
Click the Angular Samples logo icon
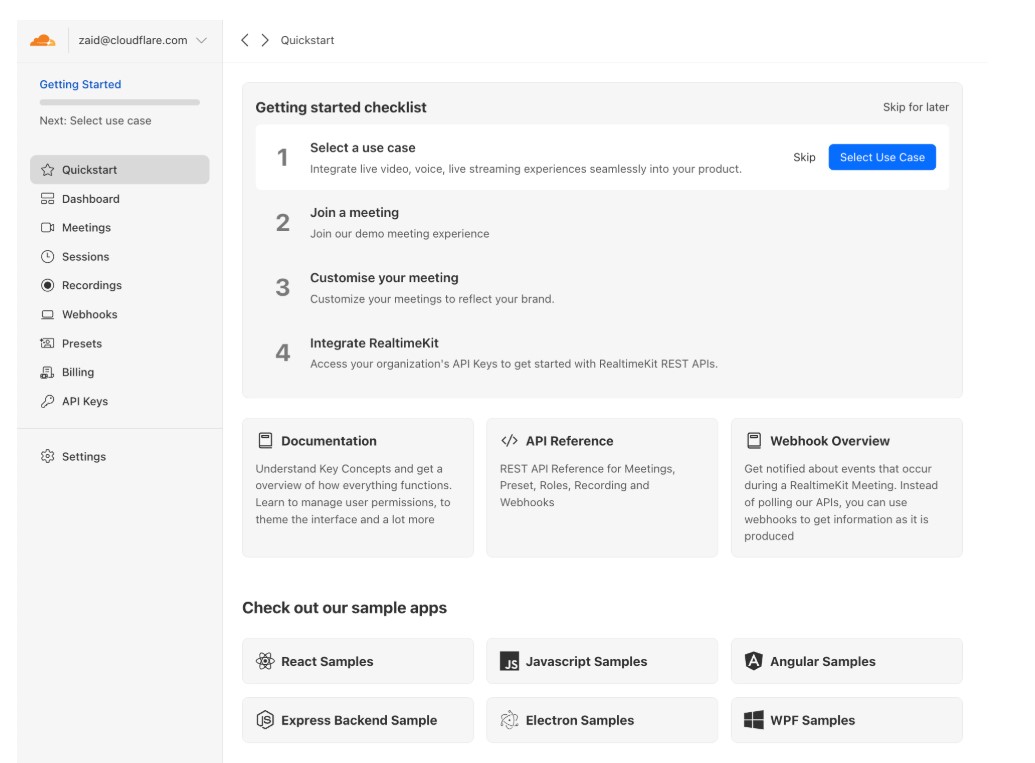pos(754,662)
